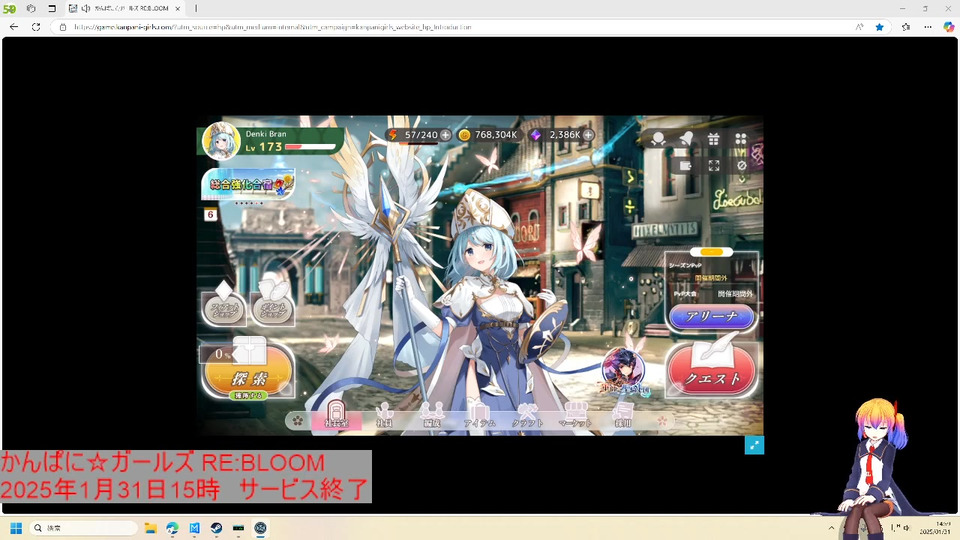The height and width of the screenshot is (540, 960).
Task: Open the player avatar profile portrait
Action: point(220,141)
